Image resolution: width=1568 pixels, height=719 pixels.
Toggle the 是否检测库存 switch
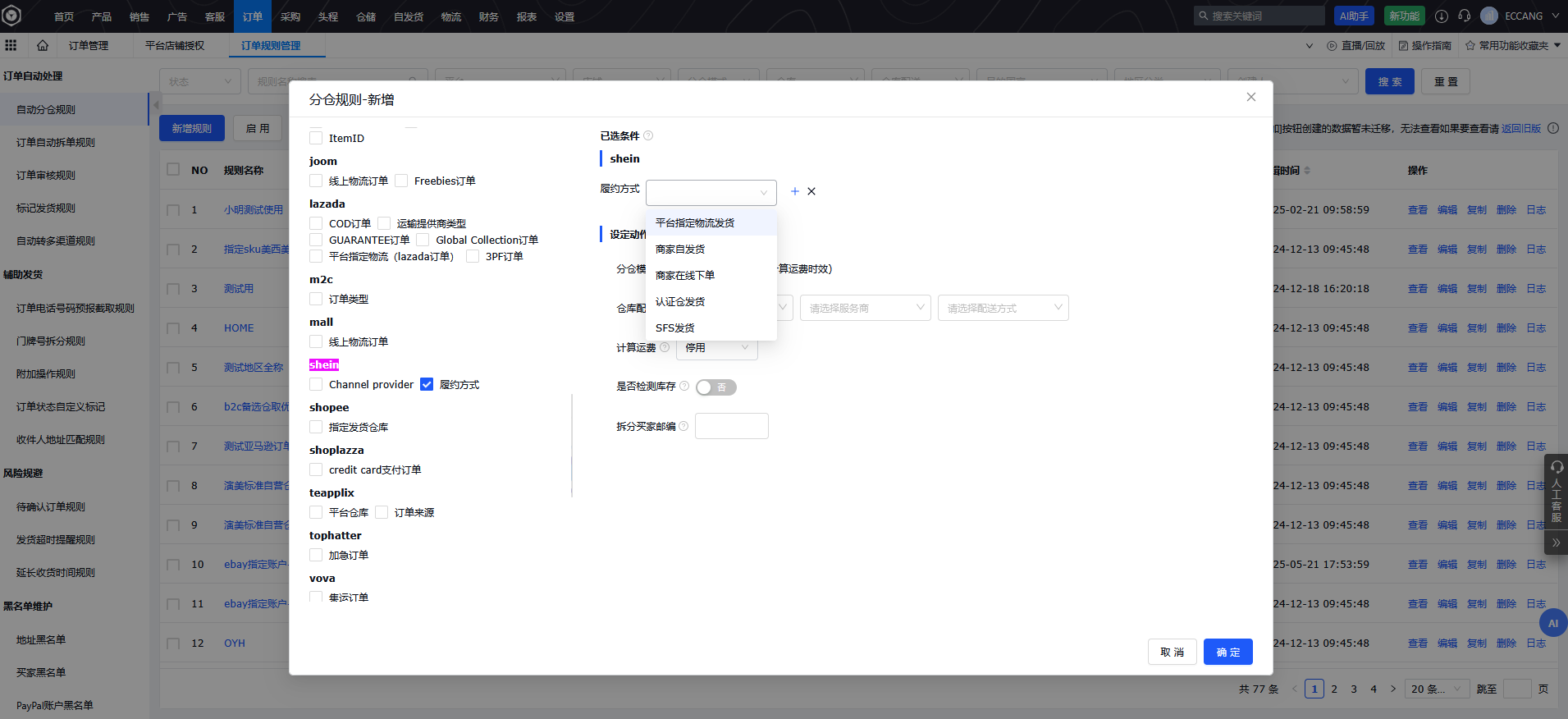tap(715, 387)
